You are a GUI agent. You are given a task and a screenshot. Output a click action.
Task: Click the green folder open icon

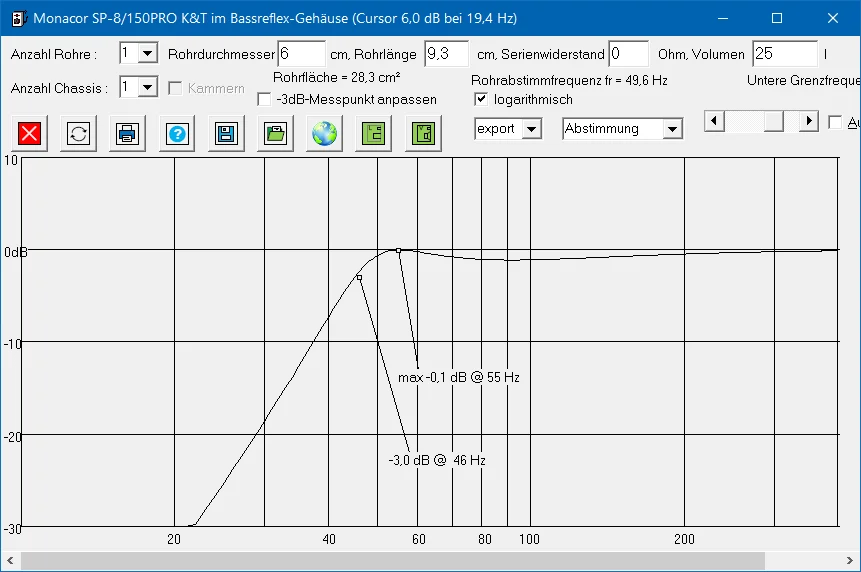[x=275, y=133]
